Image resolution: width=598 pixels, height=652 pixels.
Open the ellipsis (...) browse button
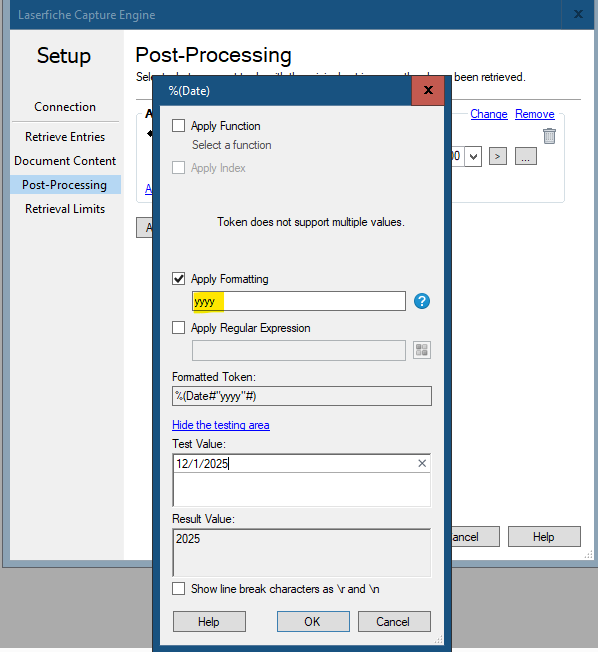coord(526,156)
